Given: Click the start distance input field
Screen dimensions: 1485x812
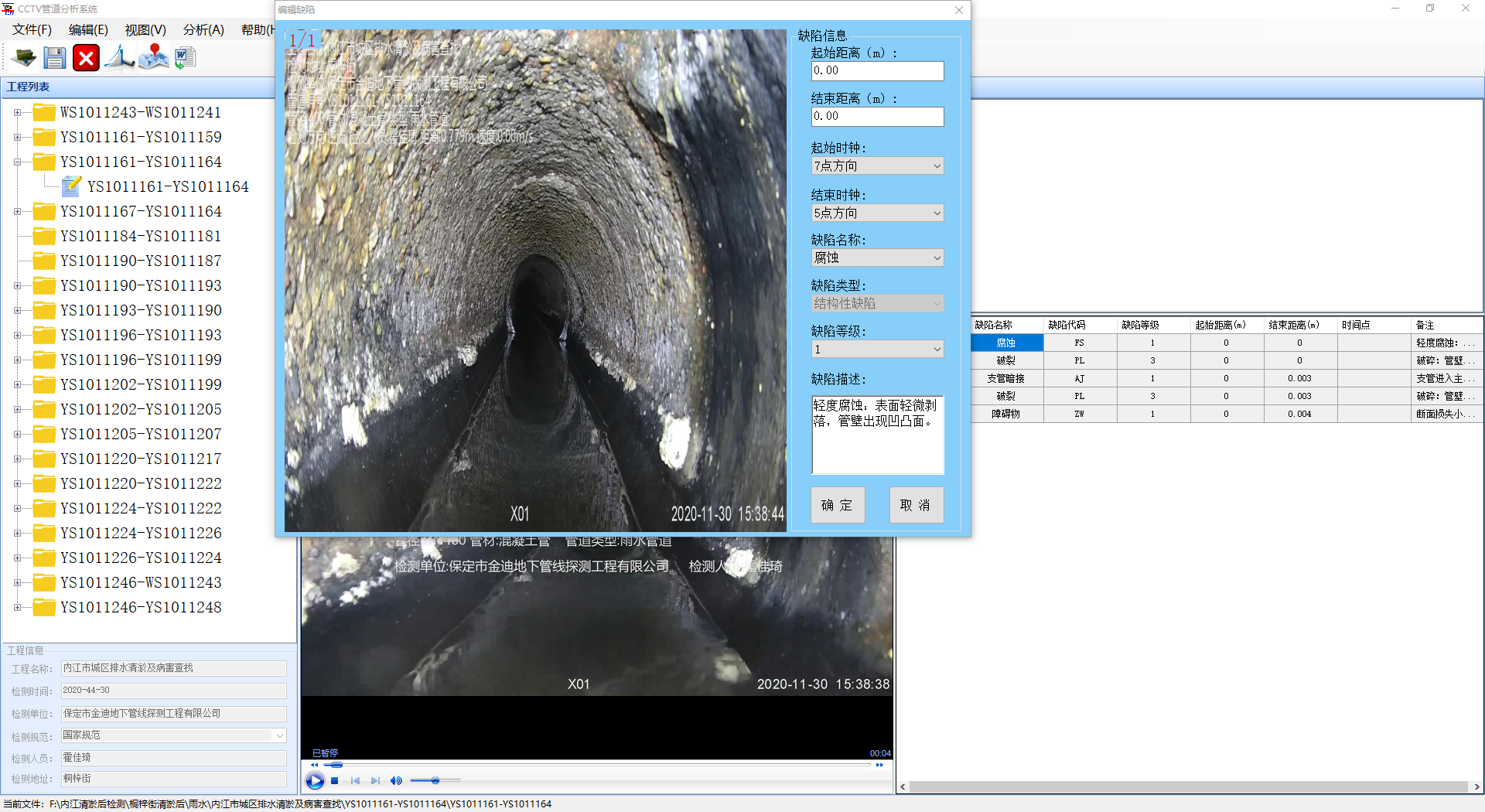Looking at the screenshot, I should click(x=877, y=71).
